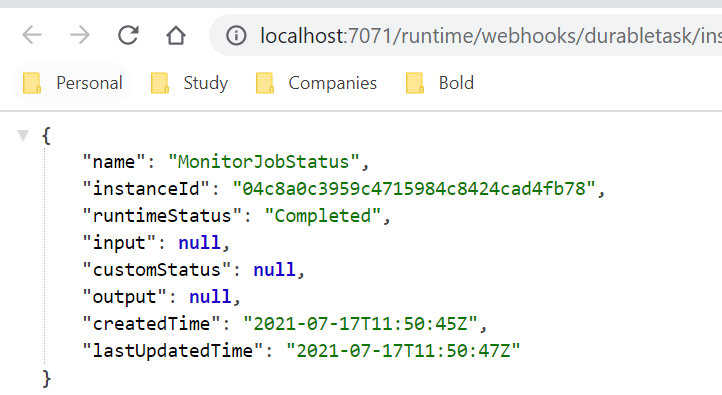The height and width of the screenshot is (395, 722).
Task: Select the instanceId value 04c8a0c3959c4715984c8424cad4fb78
Action: pos(414,189)
